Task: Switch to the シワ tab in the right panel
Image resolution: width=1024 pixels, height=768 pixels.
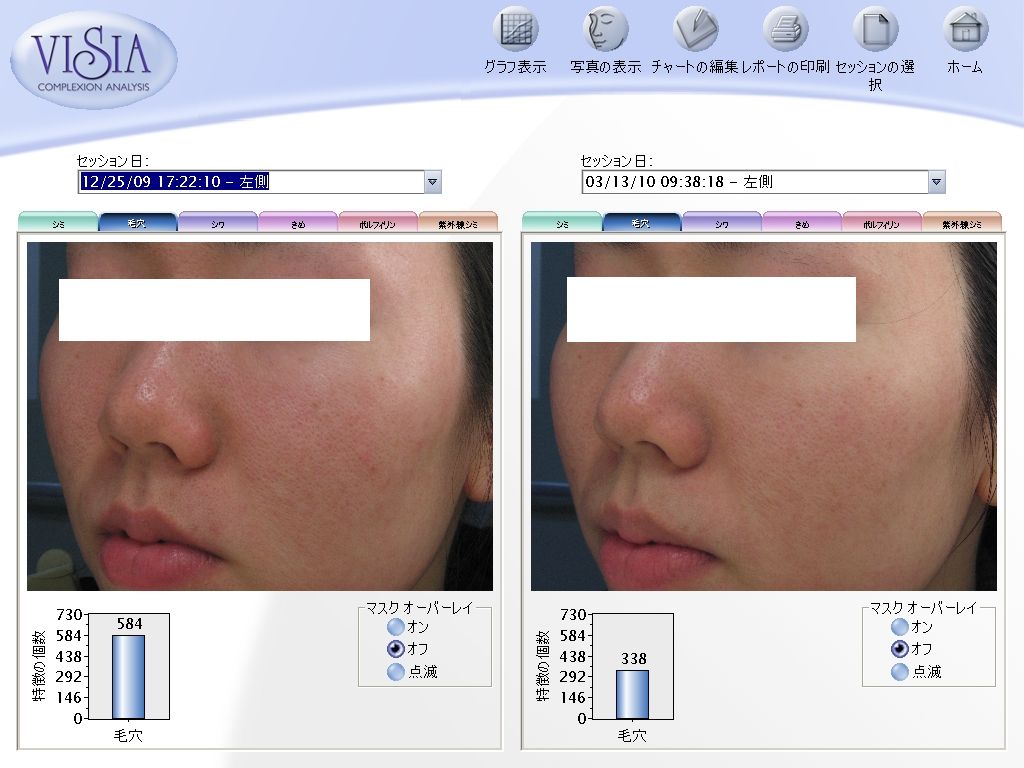Action: (722, 223)
